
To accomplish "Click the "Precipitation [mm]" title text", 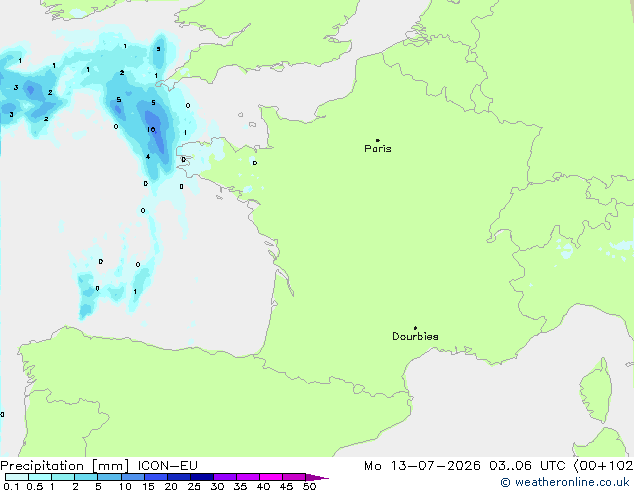I will coord(65,466).
